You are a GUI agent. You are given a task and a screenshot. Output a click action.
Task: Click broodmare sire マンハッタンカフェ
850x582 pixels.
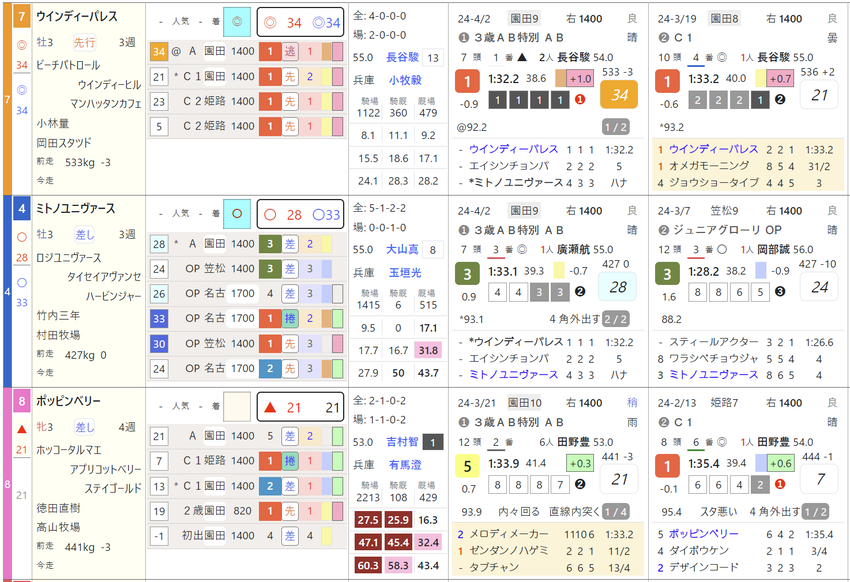(106, 104)
